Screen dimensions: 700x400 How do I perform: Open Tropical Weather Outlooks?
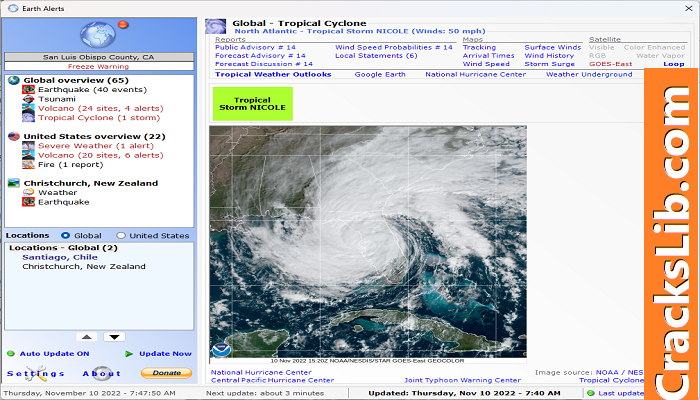coord(273,75)
